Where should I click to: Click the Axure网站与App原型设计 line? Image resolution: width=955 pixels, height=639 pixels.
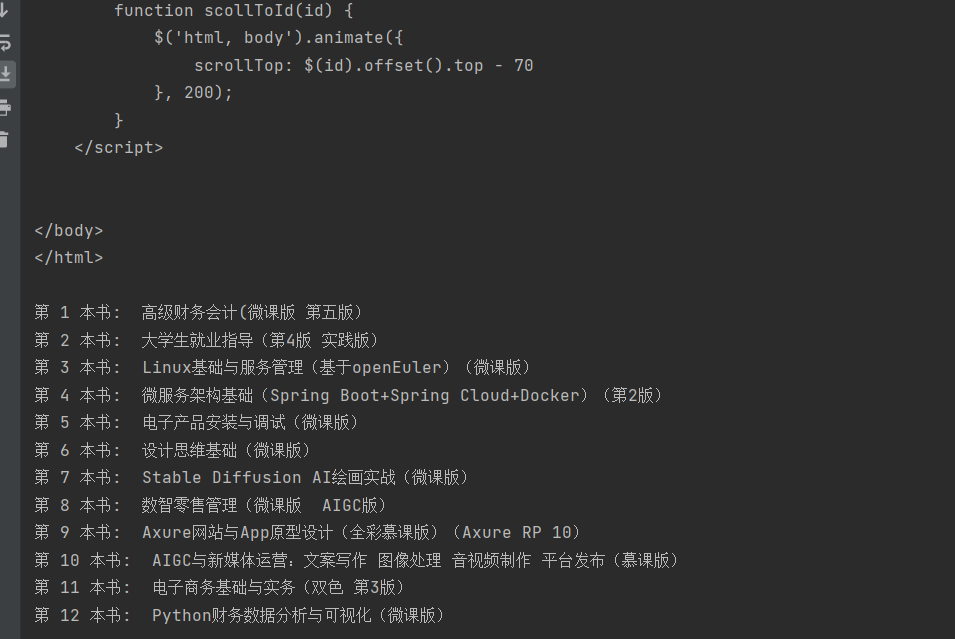tap(361, 533)
